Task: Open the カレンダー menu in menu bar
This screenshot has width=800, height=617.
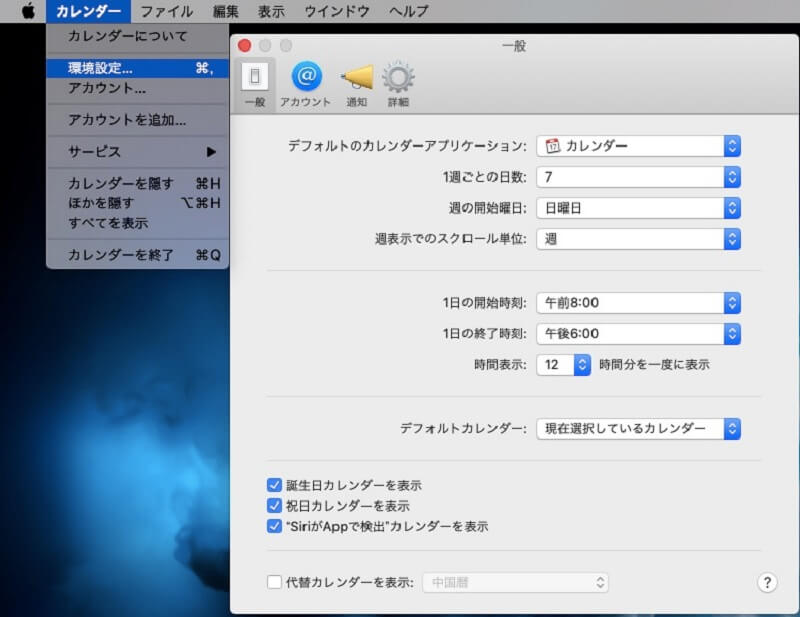Action: pyautogui.click(x=88, y=11)
